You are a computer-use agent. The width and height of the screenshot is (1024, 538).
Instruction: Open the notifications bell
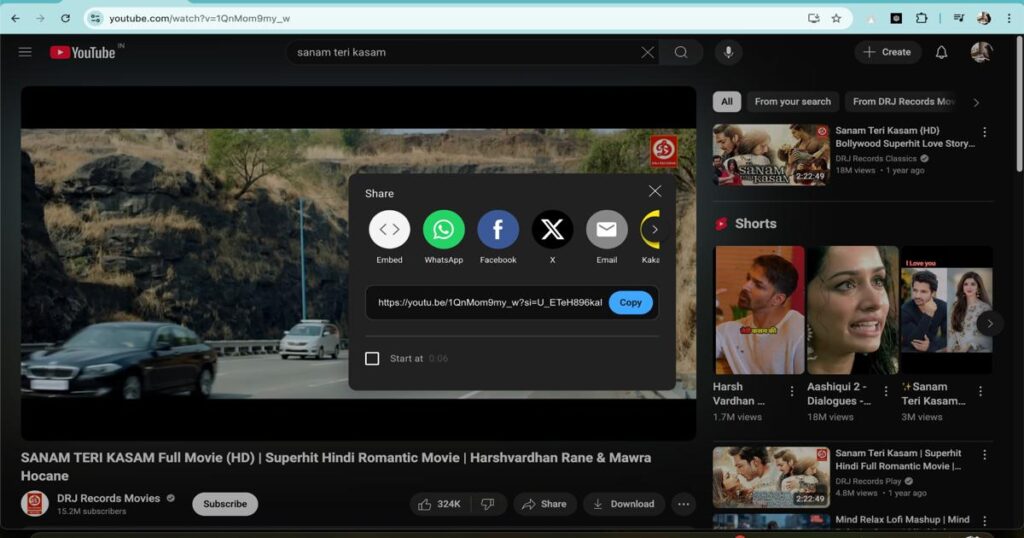click(941, 52)
